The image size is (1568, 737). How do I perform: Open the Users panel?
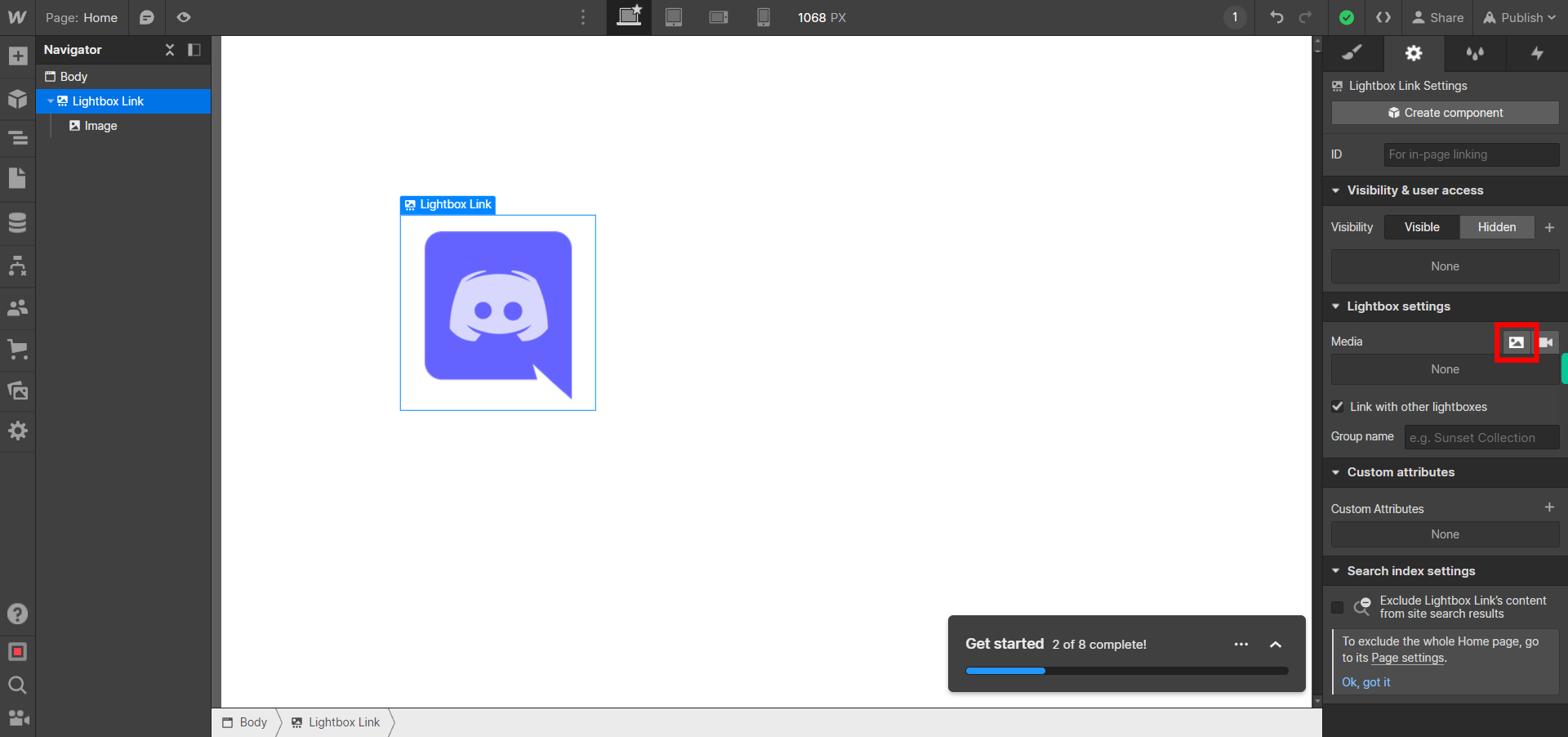pos(17,308)
